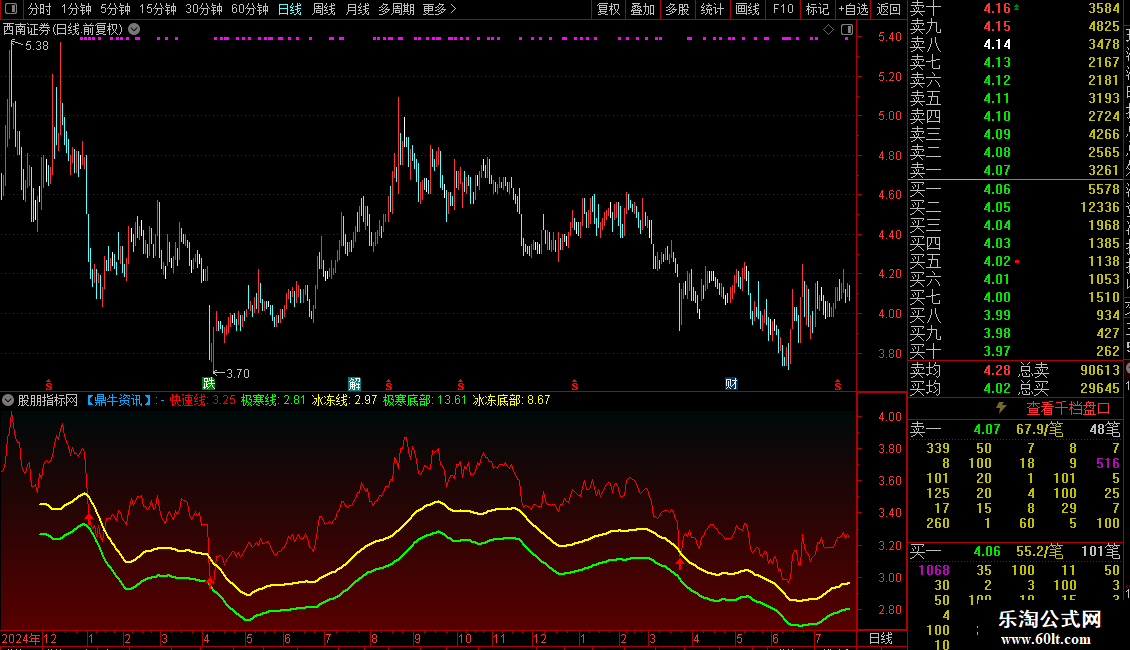Click 返回 back button
This screenshot has width=1130, height=650.
click(889, 9)
